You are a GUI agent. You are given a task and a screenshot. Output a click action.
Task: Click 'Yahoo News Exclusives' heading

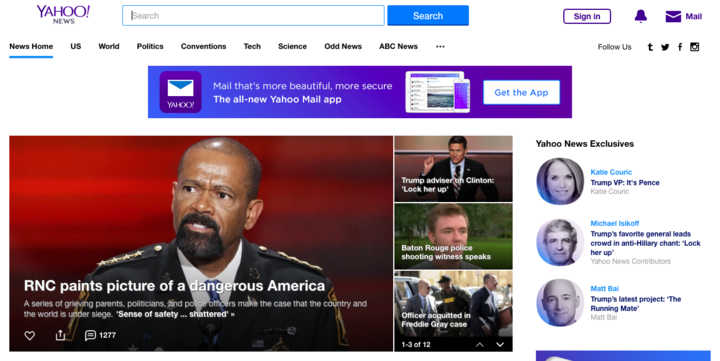[585, 144]
